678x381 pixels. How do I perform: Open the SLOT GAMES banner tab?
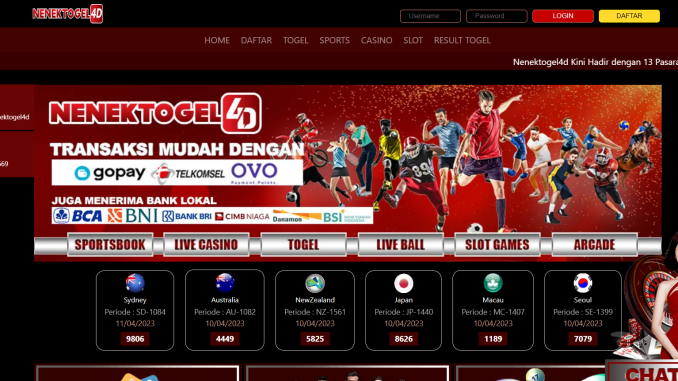tap(497, 245)
